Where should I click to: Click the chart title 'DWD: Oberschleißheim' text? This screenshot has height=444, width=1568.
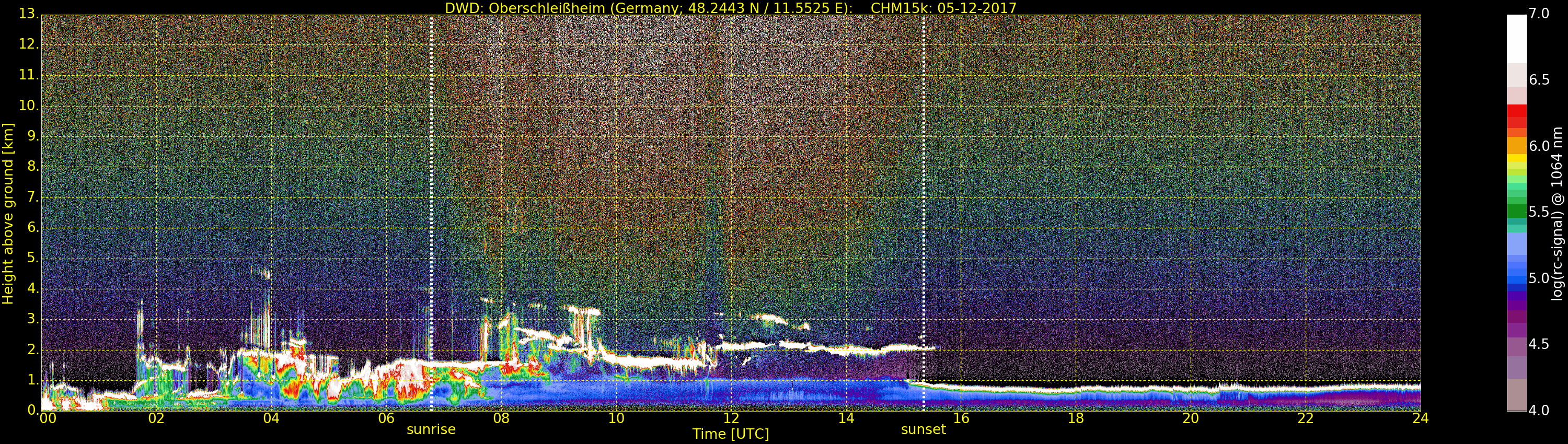[525, 8]
